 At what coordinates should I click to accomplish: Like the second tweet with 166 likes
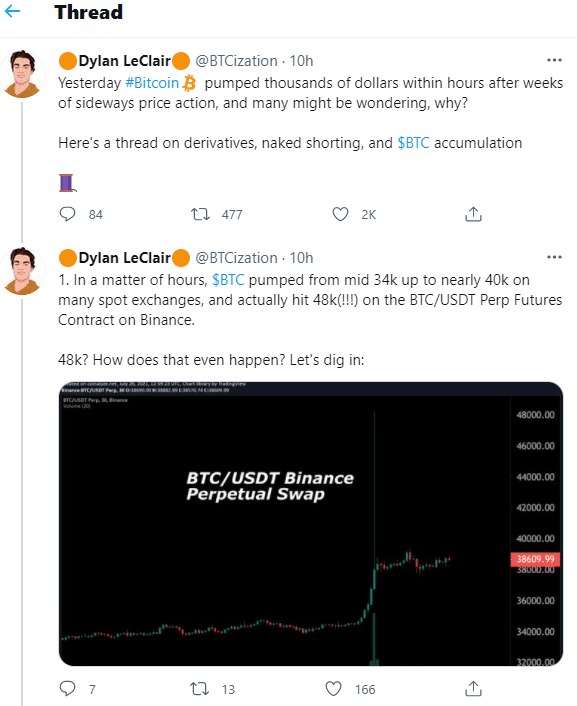click(x=334, y=689)
